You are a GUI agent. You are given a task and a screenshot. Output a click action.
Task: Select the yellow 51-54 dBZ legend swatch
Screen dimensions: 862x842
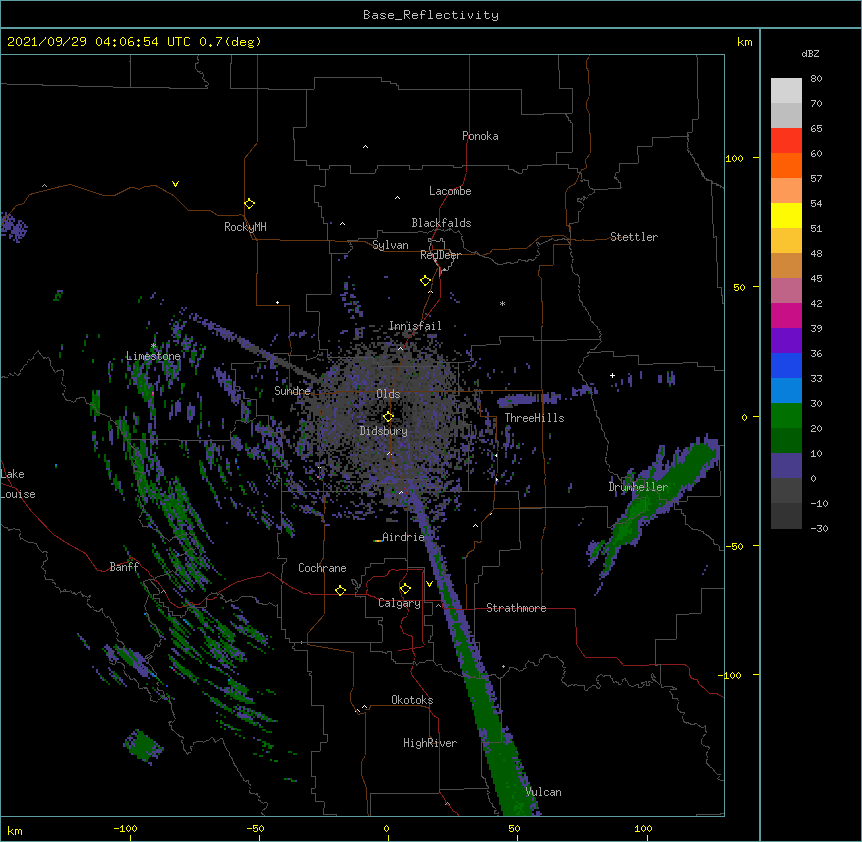(786, 215)
